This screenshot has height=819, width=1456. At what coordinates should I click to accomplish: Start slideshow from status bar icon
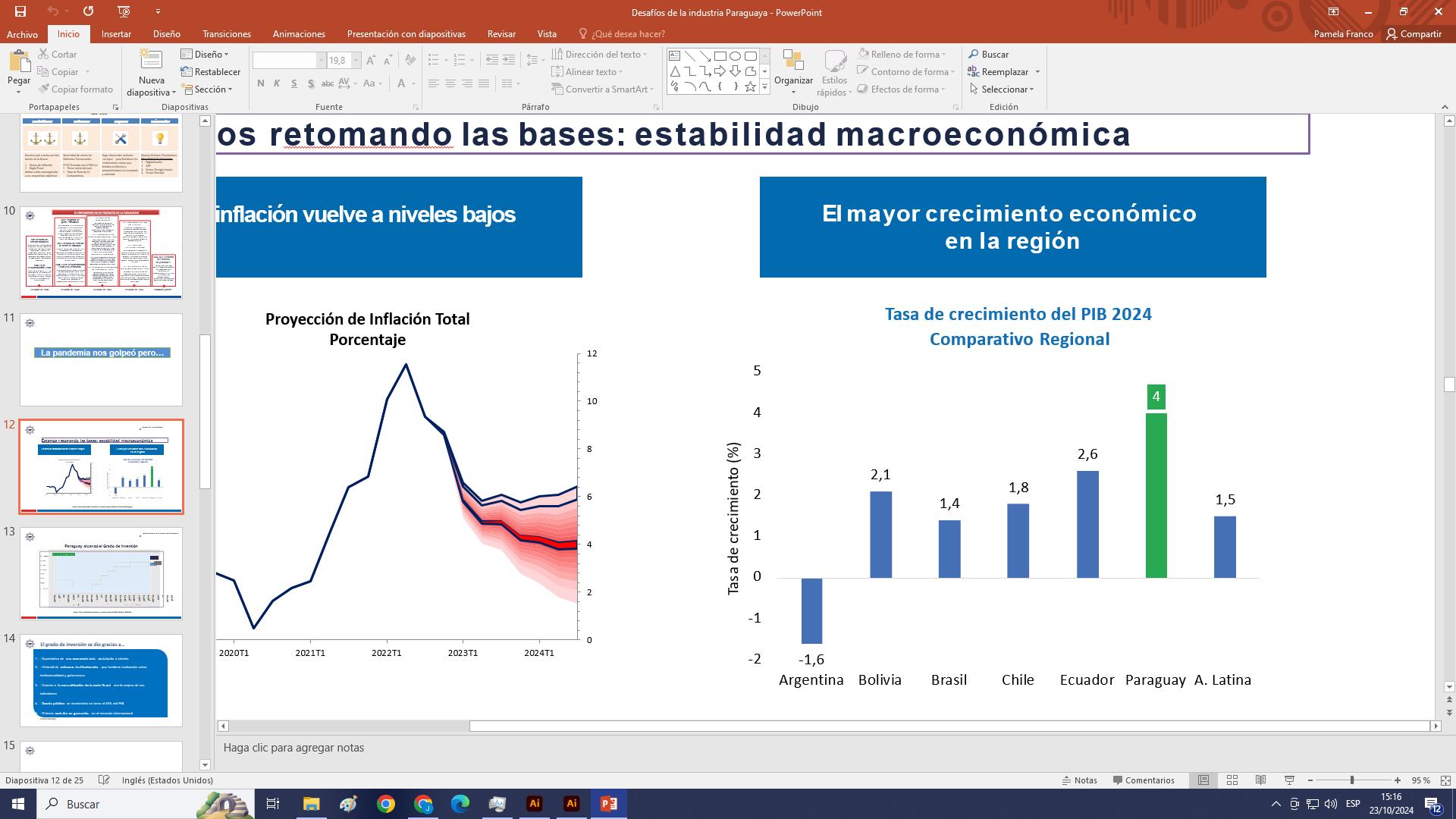tap(1289, 780)
